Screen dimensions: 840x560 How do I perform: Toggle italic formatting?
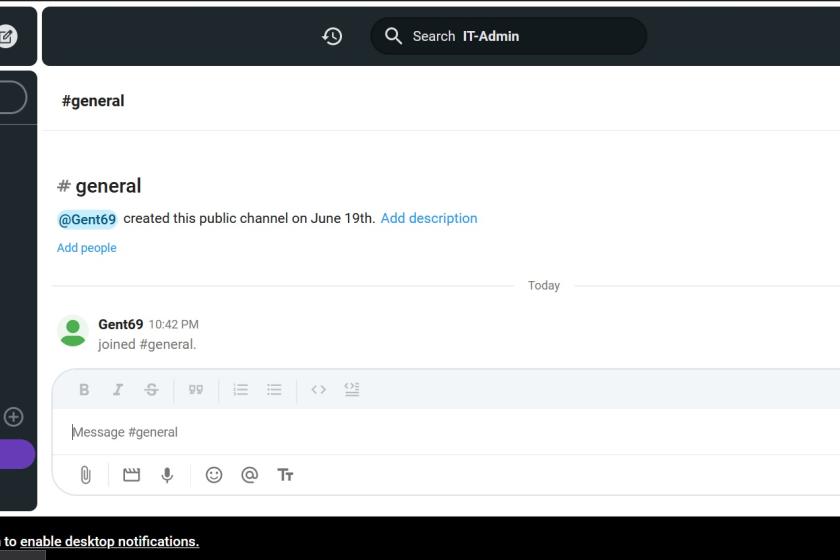118,390
